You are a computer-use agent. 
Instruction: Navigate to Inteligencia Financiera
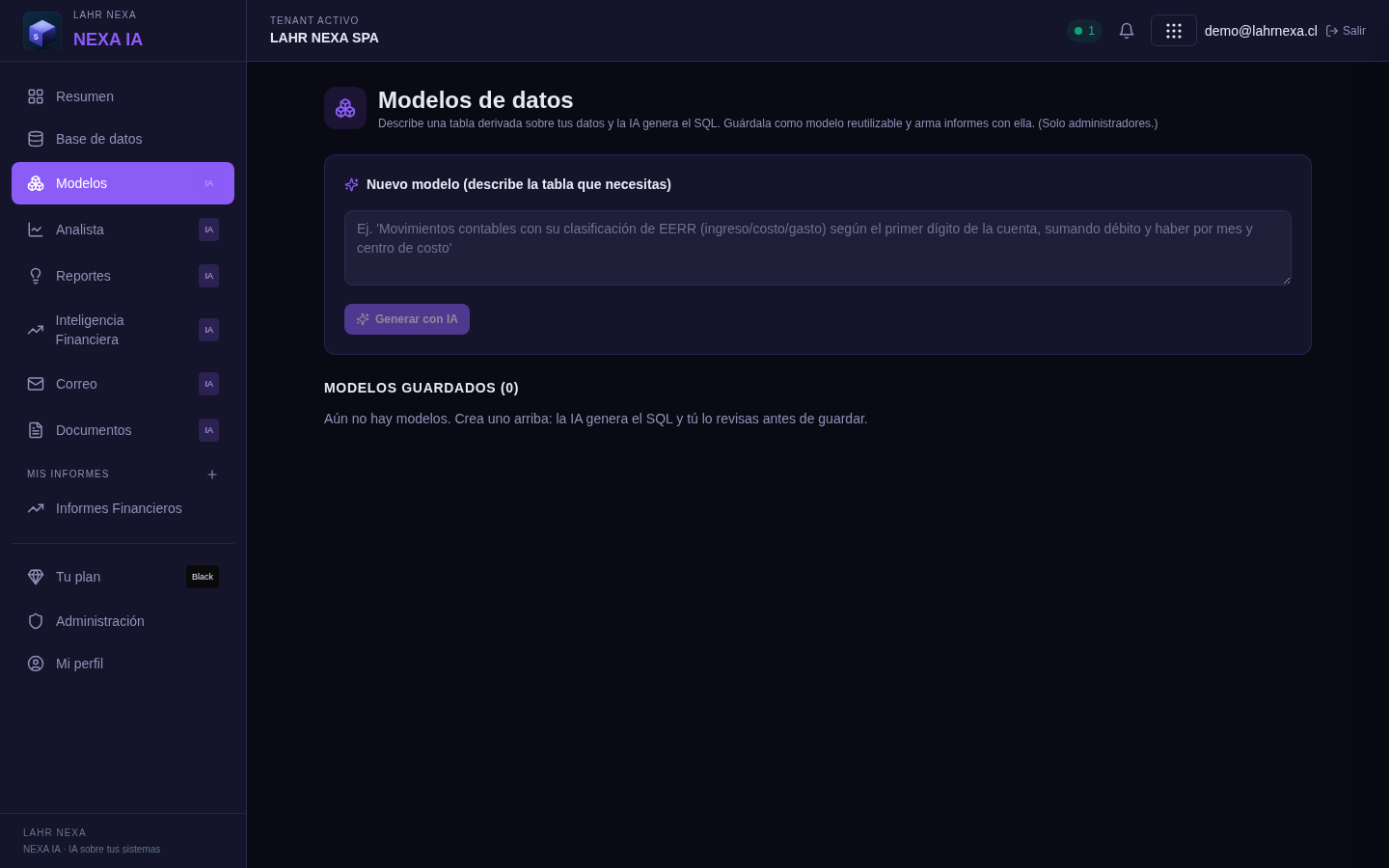(123, 330)
